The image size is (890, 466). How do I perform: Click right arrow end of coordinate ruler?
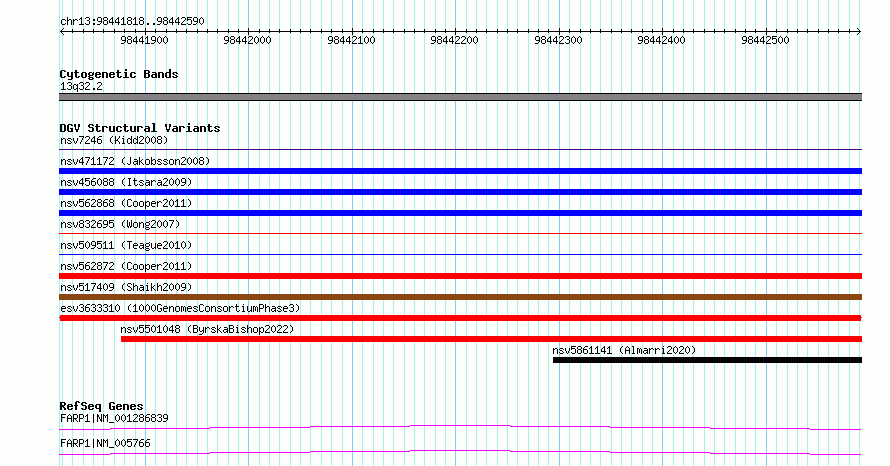859,31
